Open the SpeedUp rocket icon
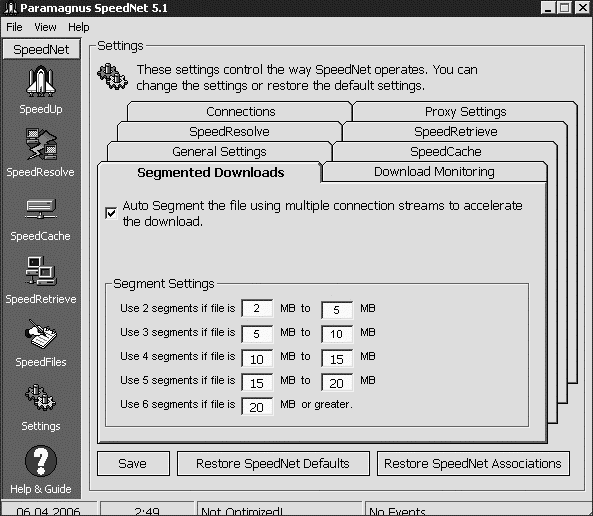Image resolution: width=593 pixels, height=516 pixels. point(41,81)
